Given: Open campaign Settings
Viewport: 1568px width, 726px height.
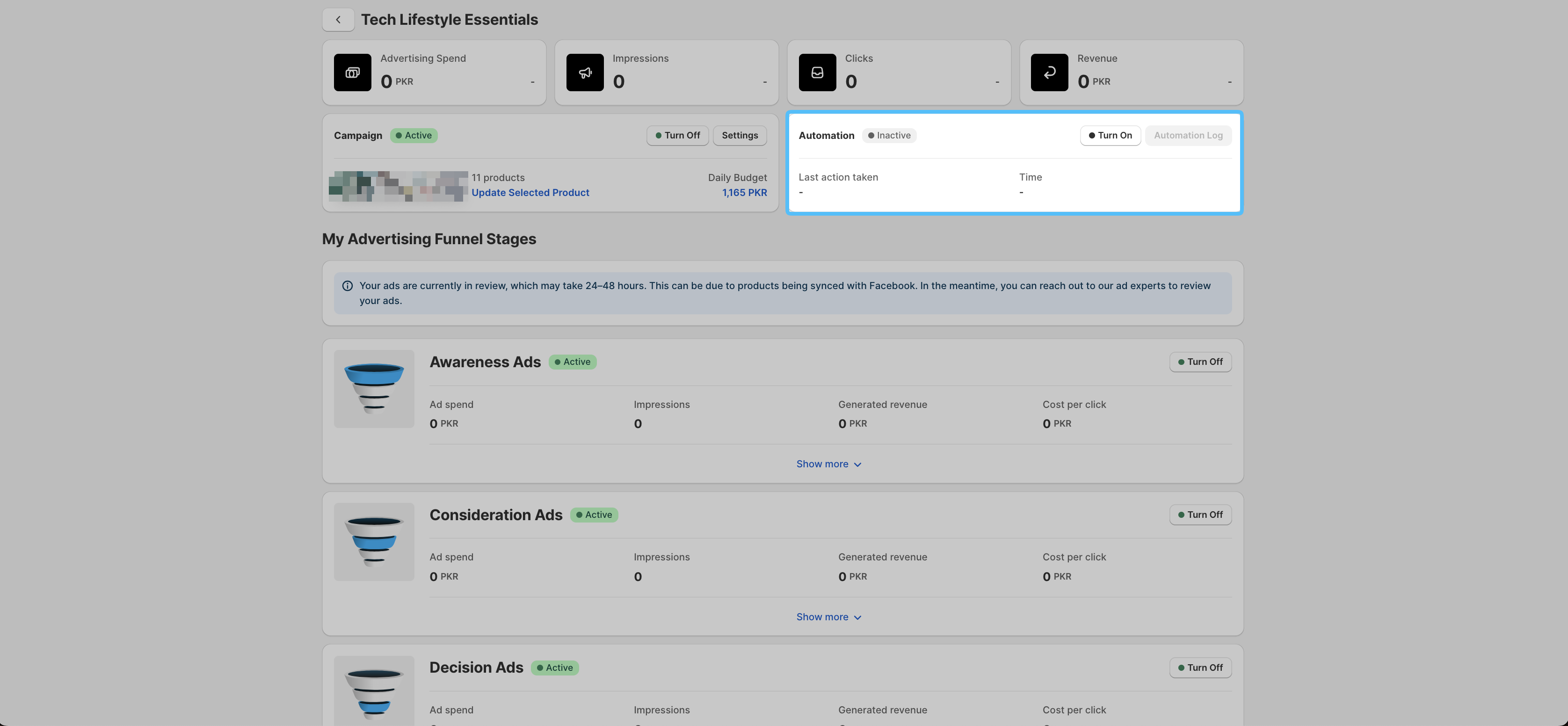Looking at the screenshot, I should click(x=740, y=136).
